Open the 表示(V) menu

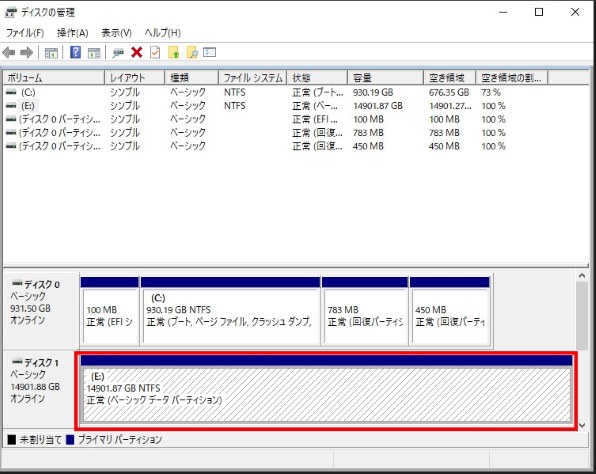(116, 33)
